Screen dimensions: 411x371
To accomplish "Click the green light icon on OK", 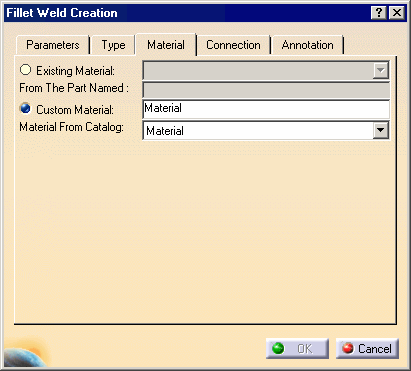I will coord(278,349).
